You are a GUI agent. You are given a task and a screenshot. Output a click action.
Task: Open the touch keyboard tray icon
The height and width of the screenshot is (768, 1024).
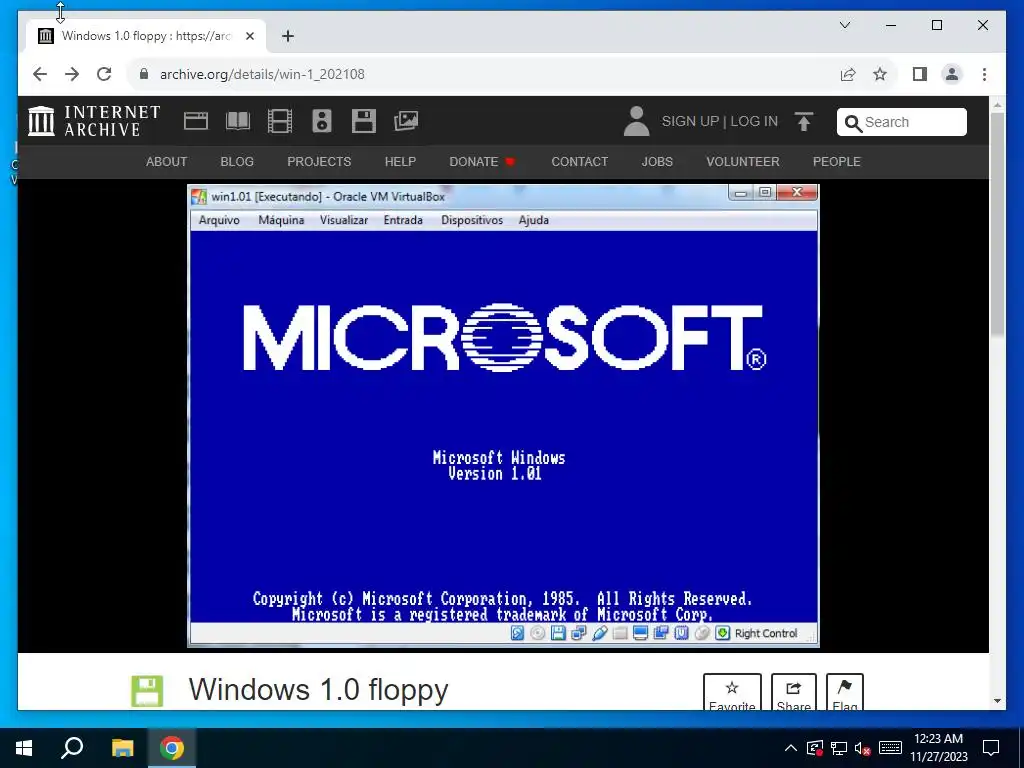pos(890,748)
